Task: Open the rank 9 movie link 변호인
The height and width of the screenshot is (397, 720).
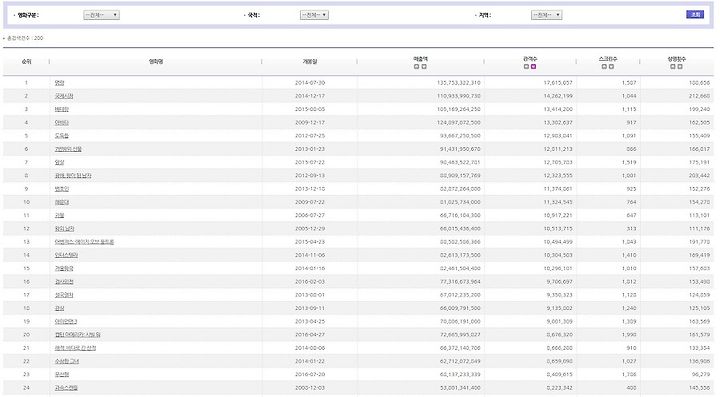Action: (62, 189)
